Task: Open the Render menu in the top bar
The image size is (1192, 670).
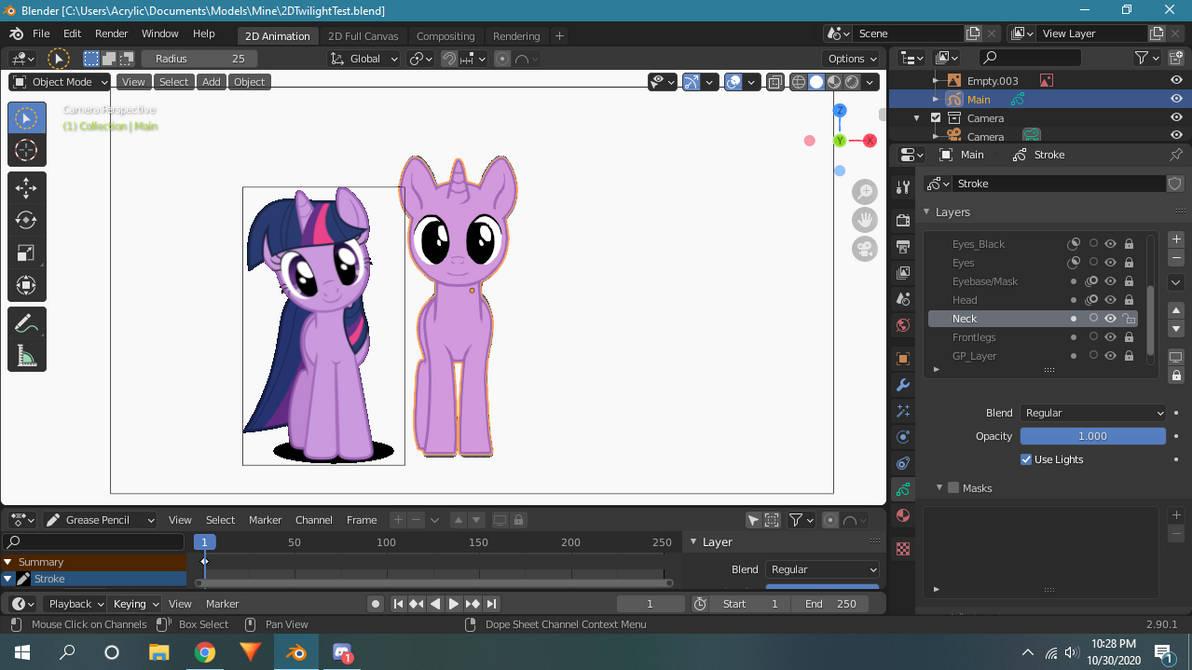Action: click(x=111, y=33)
